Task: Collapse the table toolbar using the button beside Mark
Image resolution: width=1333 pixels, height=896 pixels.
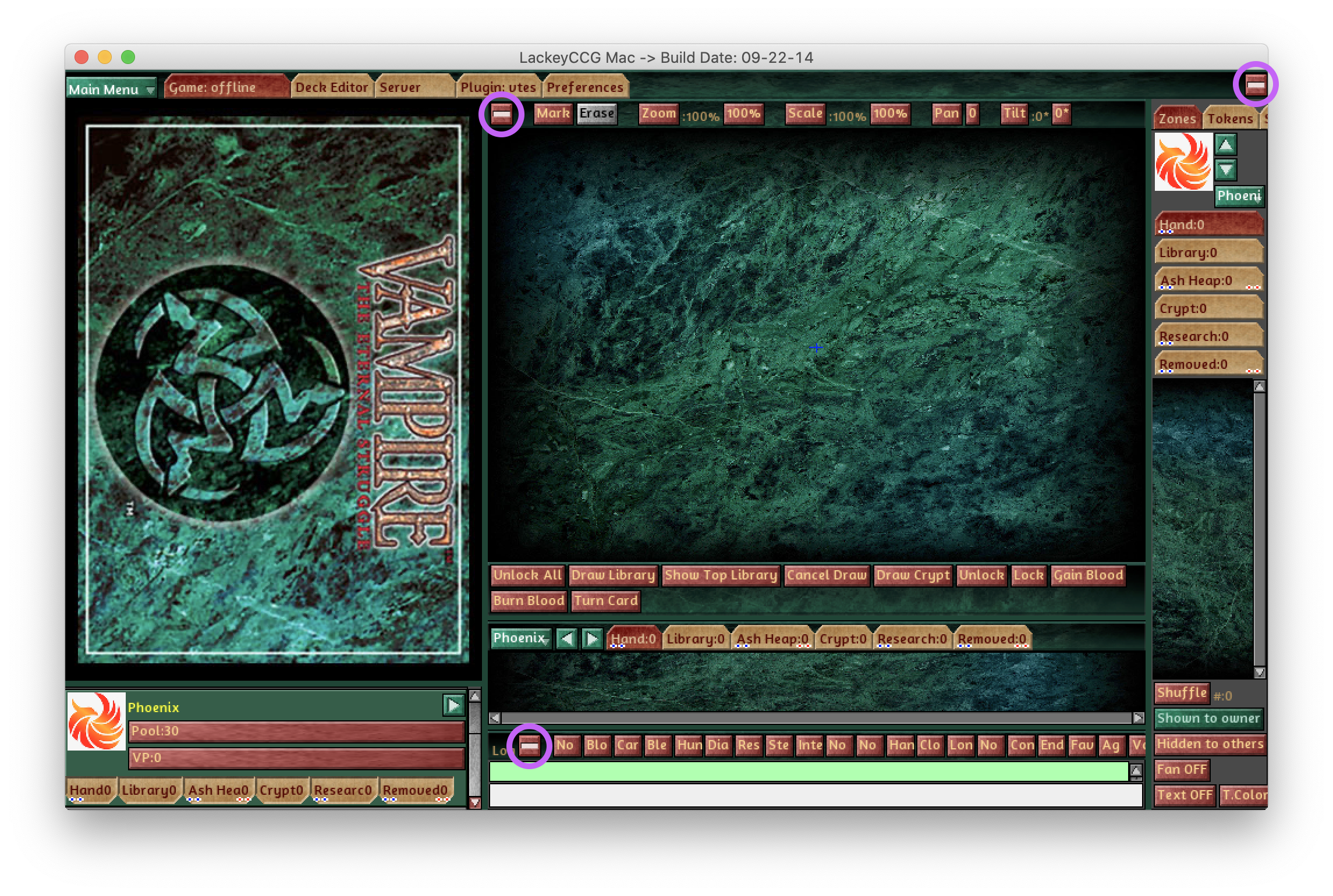Action: click(x=501, y=114)
